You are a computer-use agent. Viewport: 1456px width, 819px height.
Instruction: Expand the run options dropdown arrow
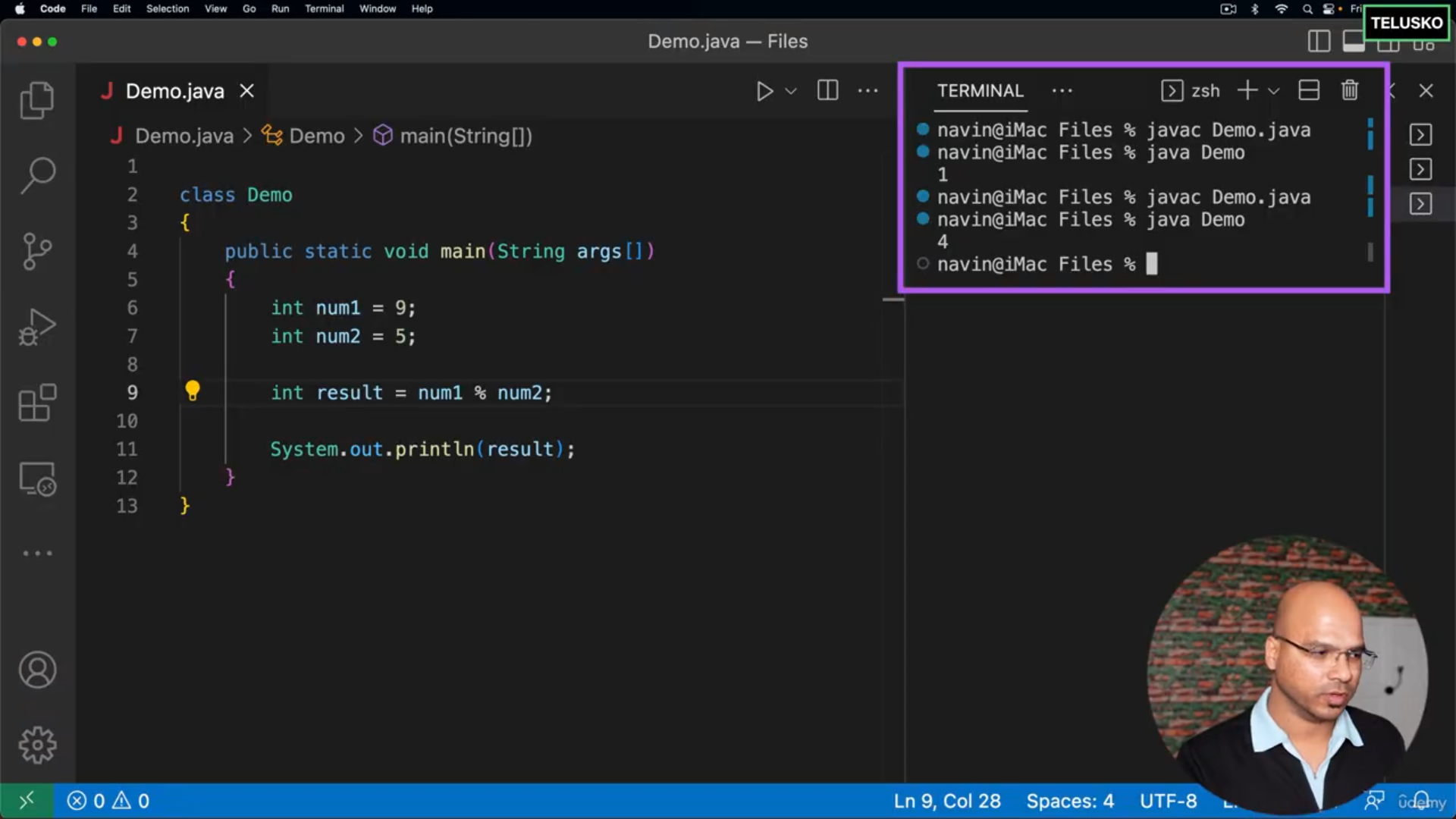[791, 91]
